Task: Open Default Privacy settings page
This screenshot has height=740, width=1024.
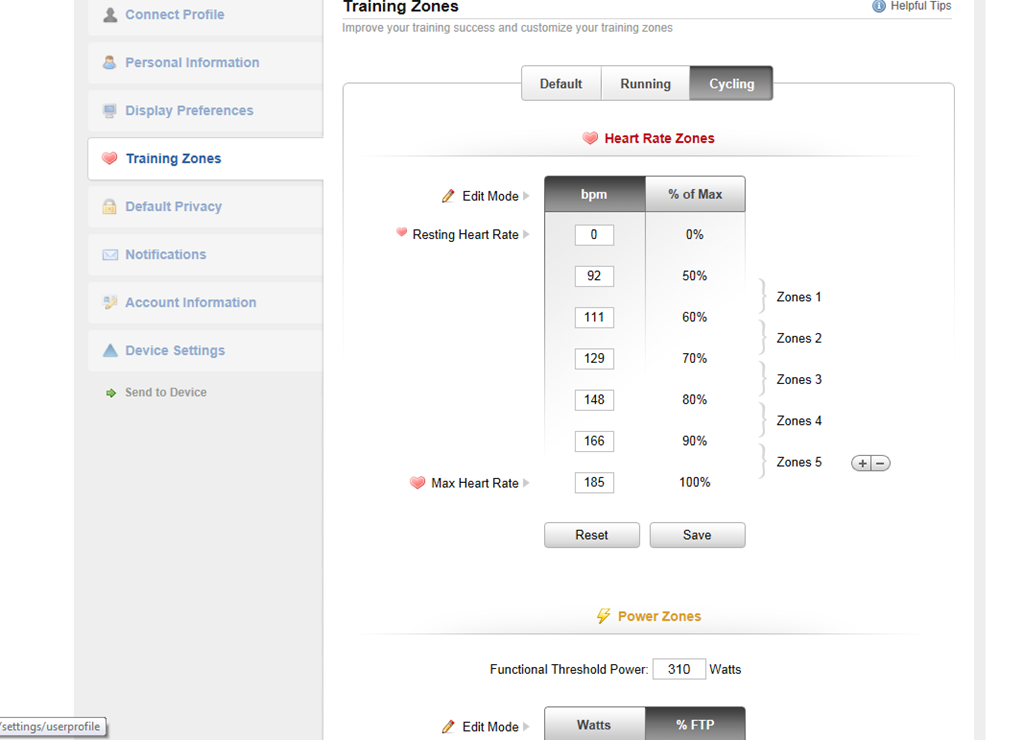Action: 205,206
